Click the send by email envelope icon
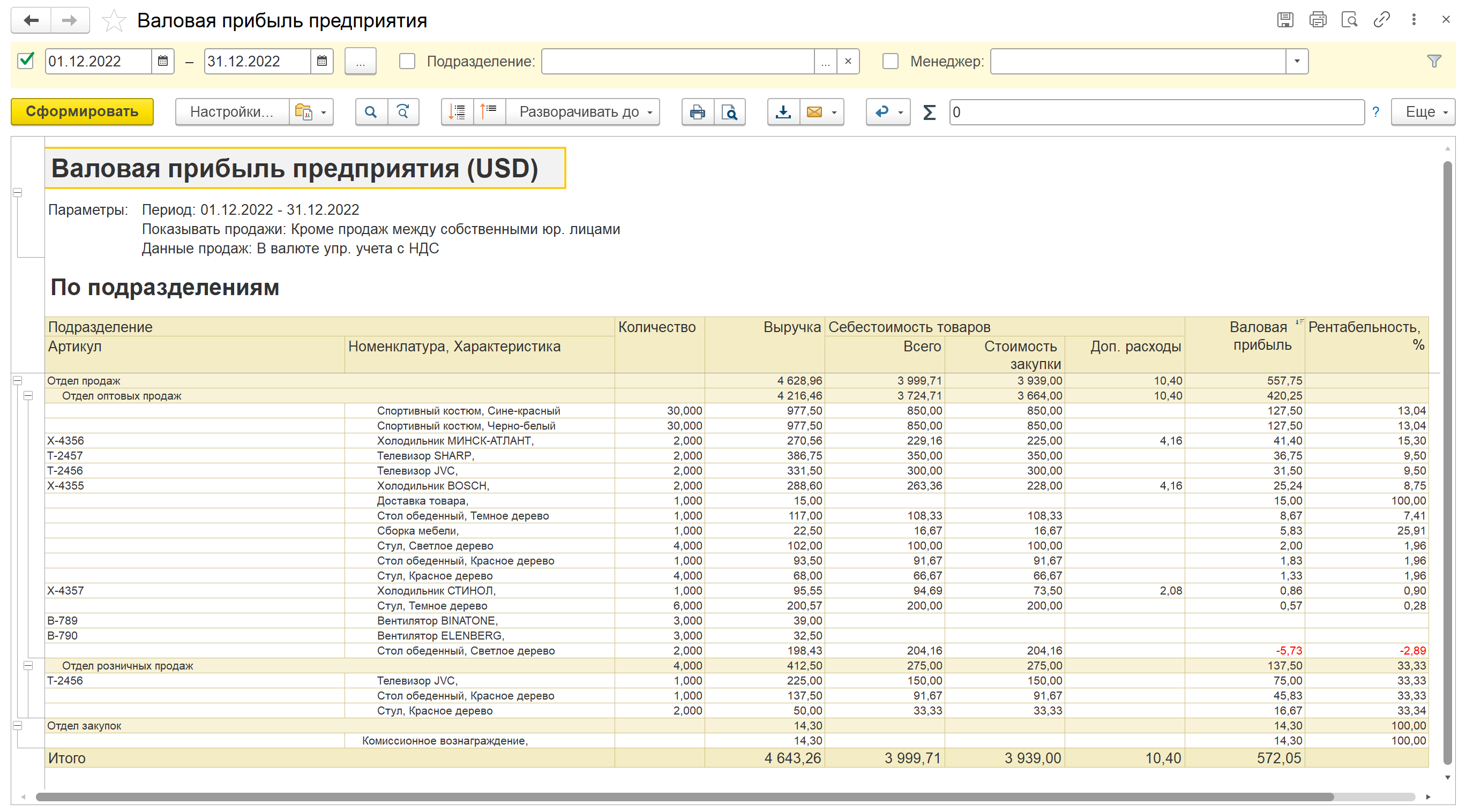This screenshot has height=812, width=1466. (814, 112)
